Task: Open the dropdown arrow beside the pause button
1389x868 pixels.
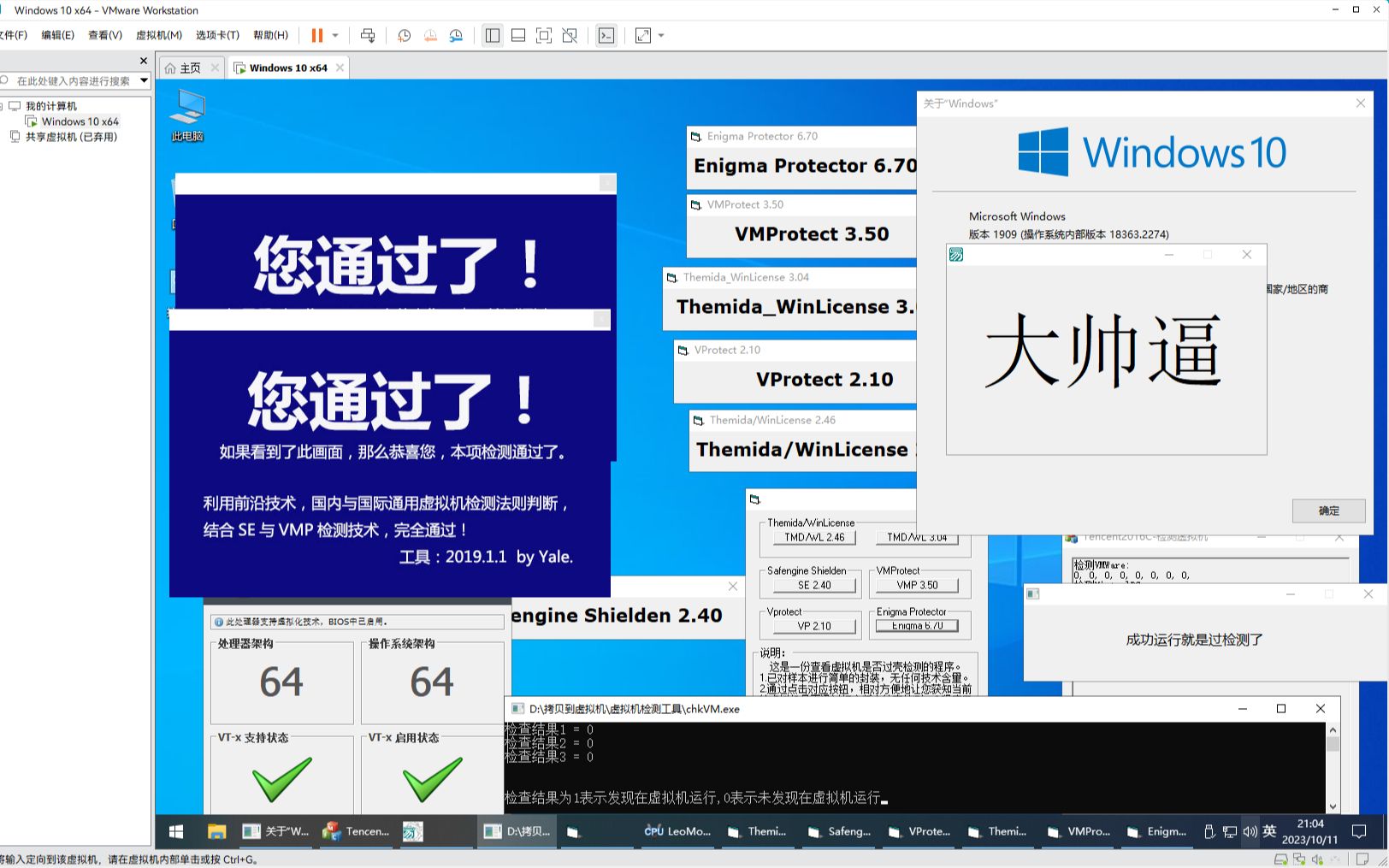Action: point(335,35)
